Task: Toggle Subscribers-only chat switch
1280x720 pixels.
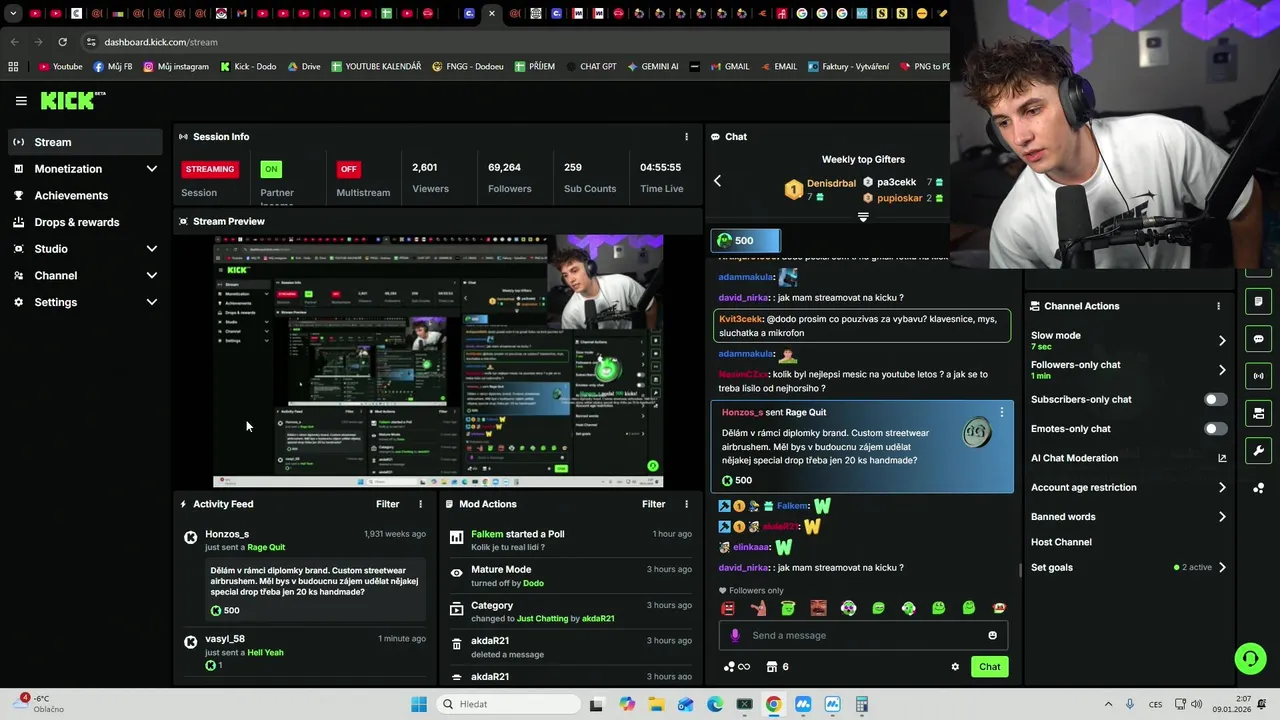Action: click(1215, 399)
